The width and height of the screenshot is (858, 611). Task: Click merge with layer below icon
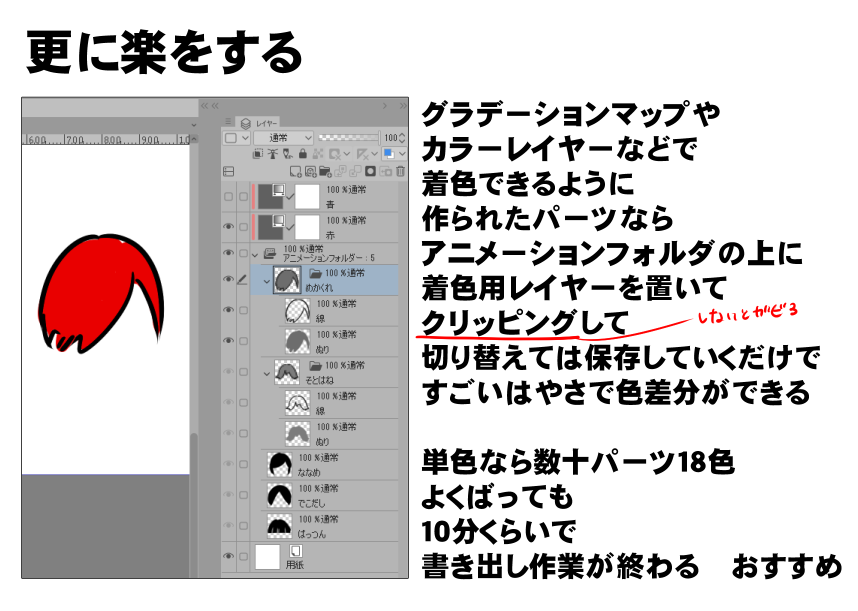[355, 171]
